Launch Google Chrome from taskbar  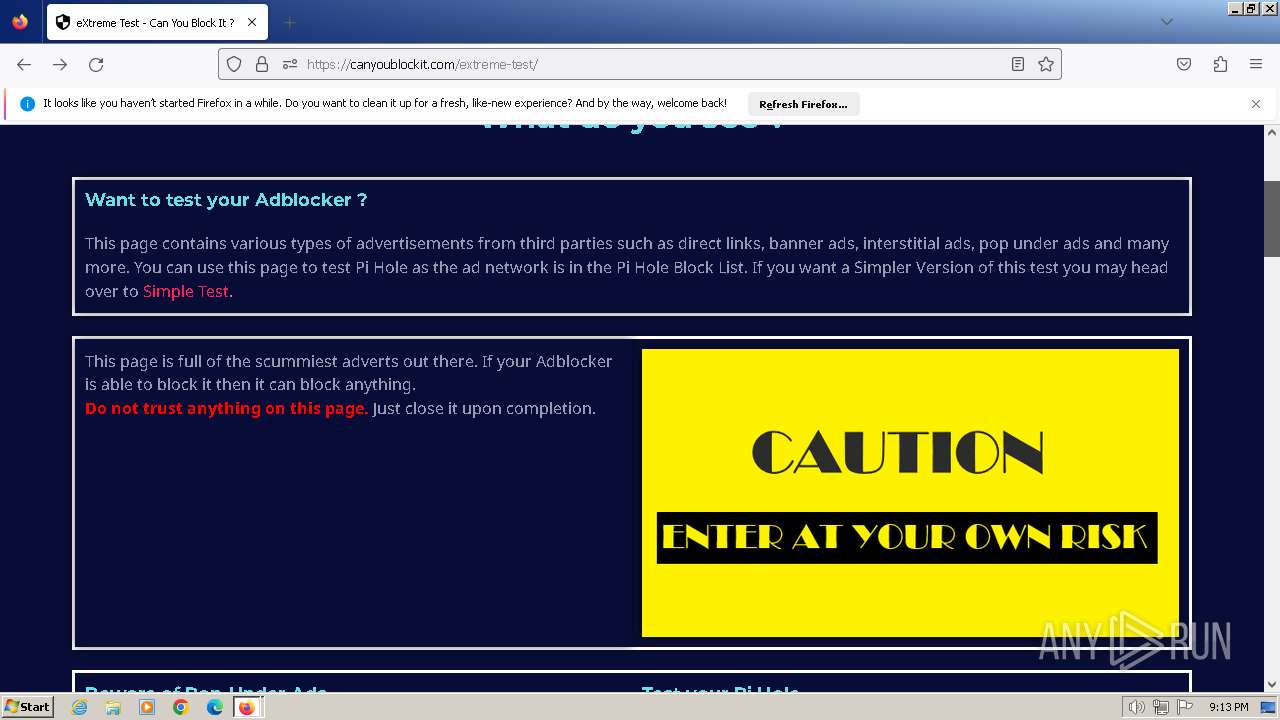point(181,707)
